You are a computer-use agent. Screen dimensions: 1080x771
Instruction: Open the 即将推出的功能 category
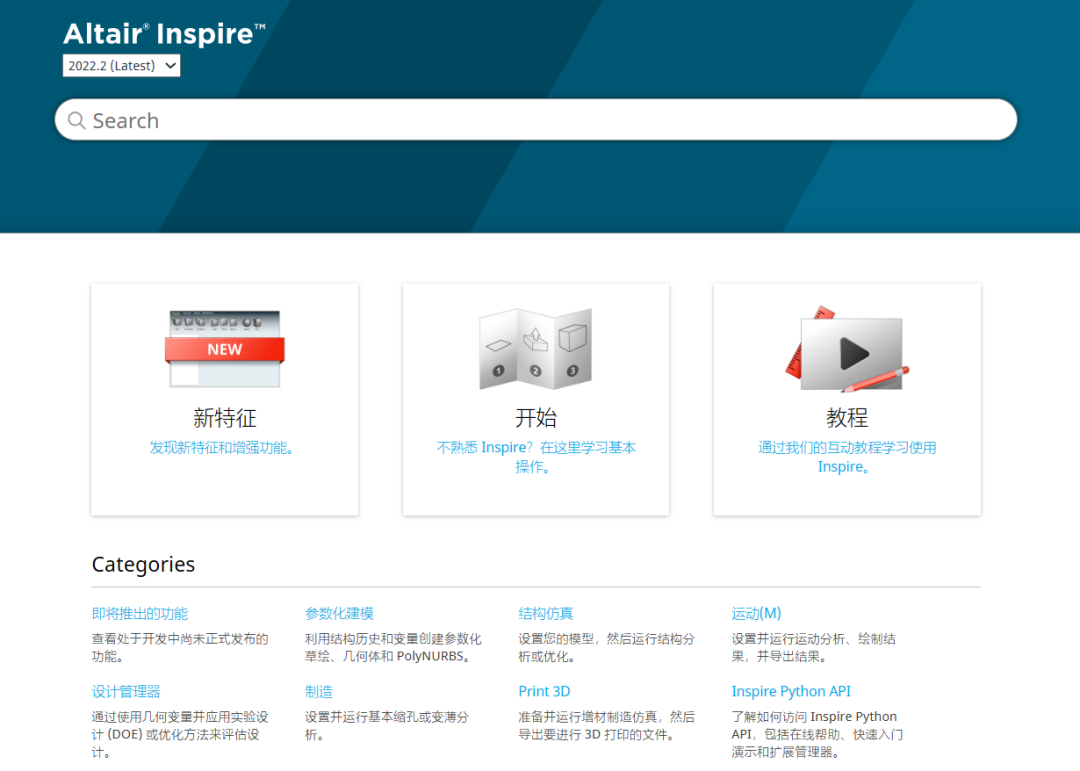[140, 613]
